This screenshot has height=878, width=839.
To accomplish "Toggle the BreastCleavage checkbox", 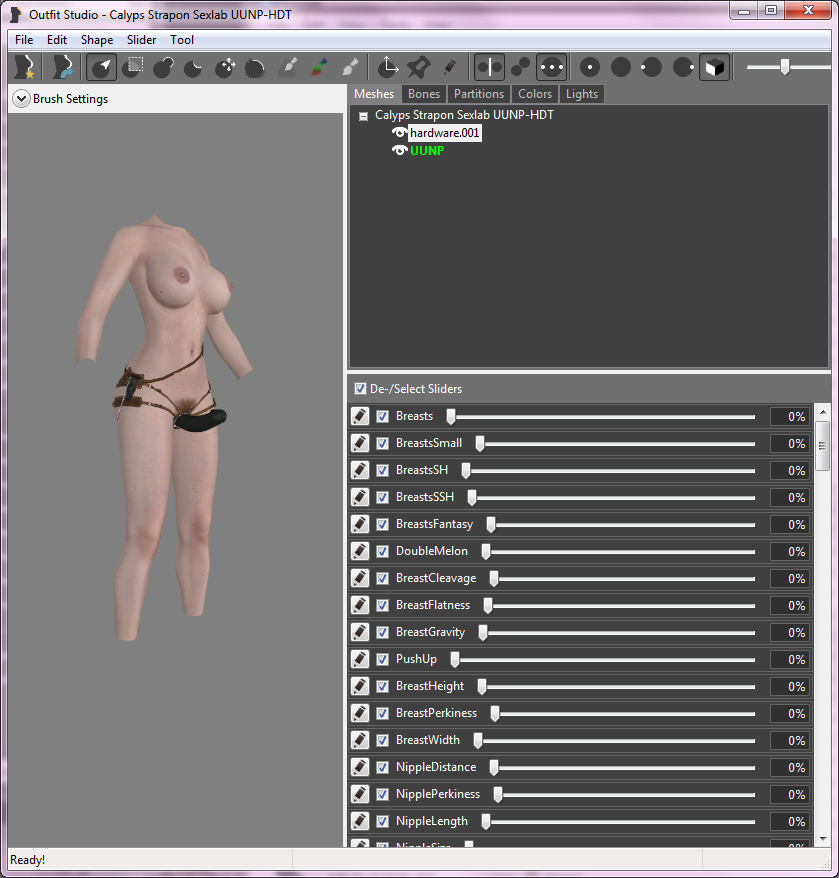I will [x=382, y=578].
